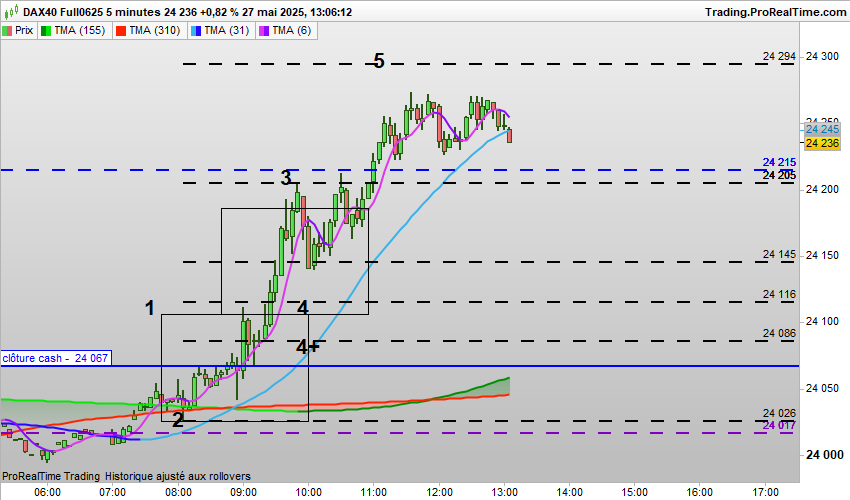
Task: Click the 15:00 time axis label
Action: 634,492
